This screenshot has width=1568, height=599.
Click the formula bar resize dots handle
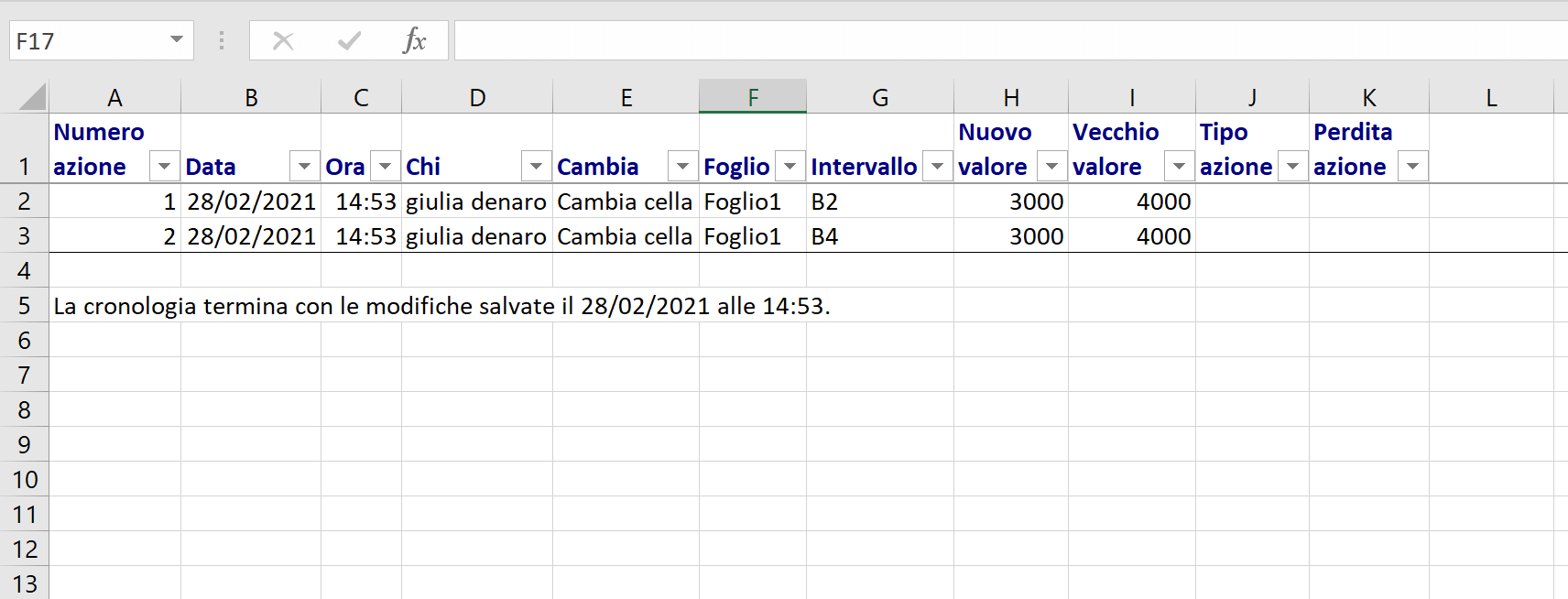click(x=222, y=40)
